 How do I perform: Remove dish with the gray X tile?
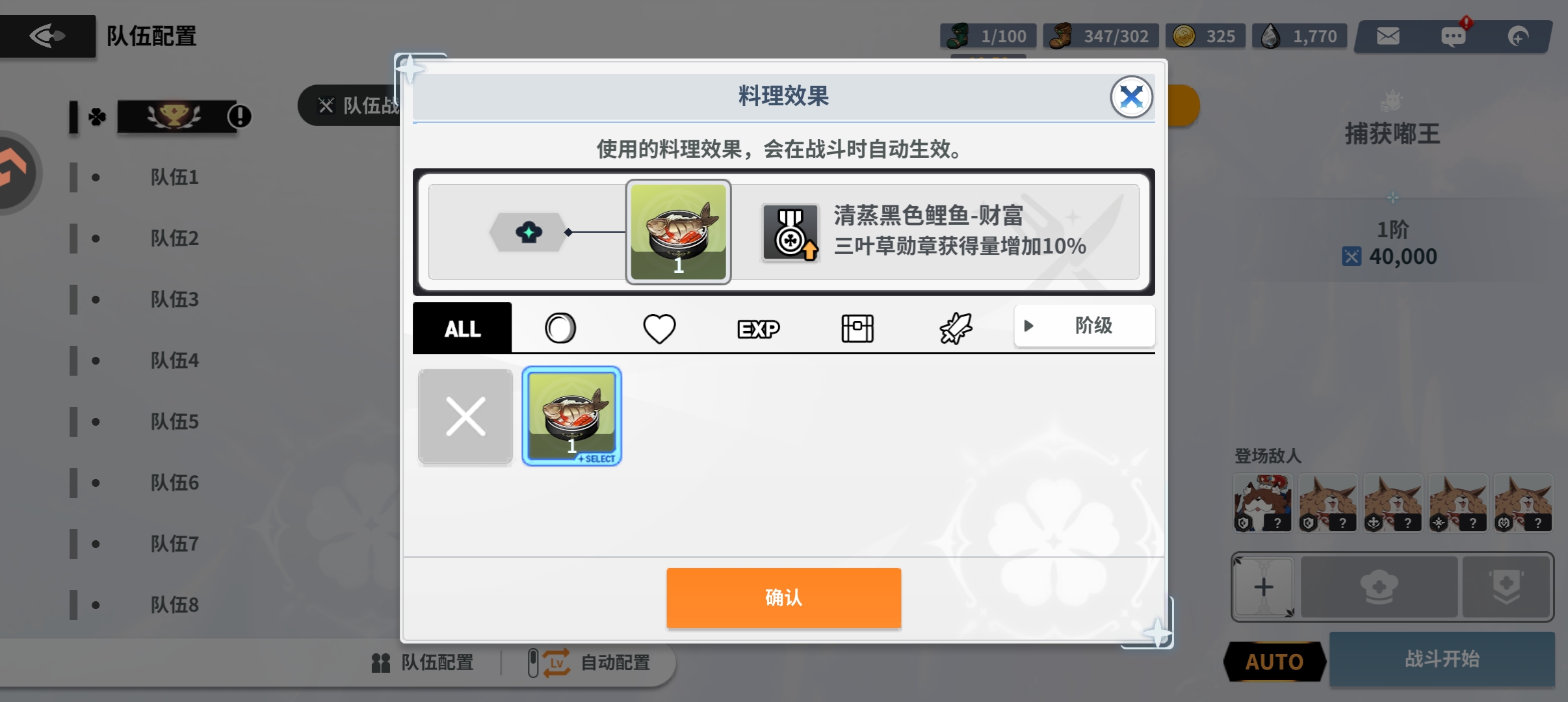coord(465,416)
